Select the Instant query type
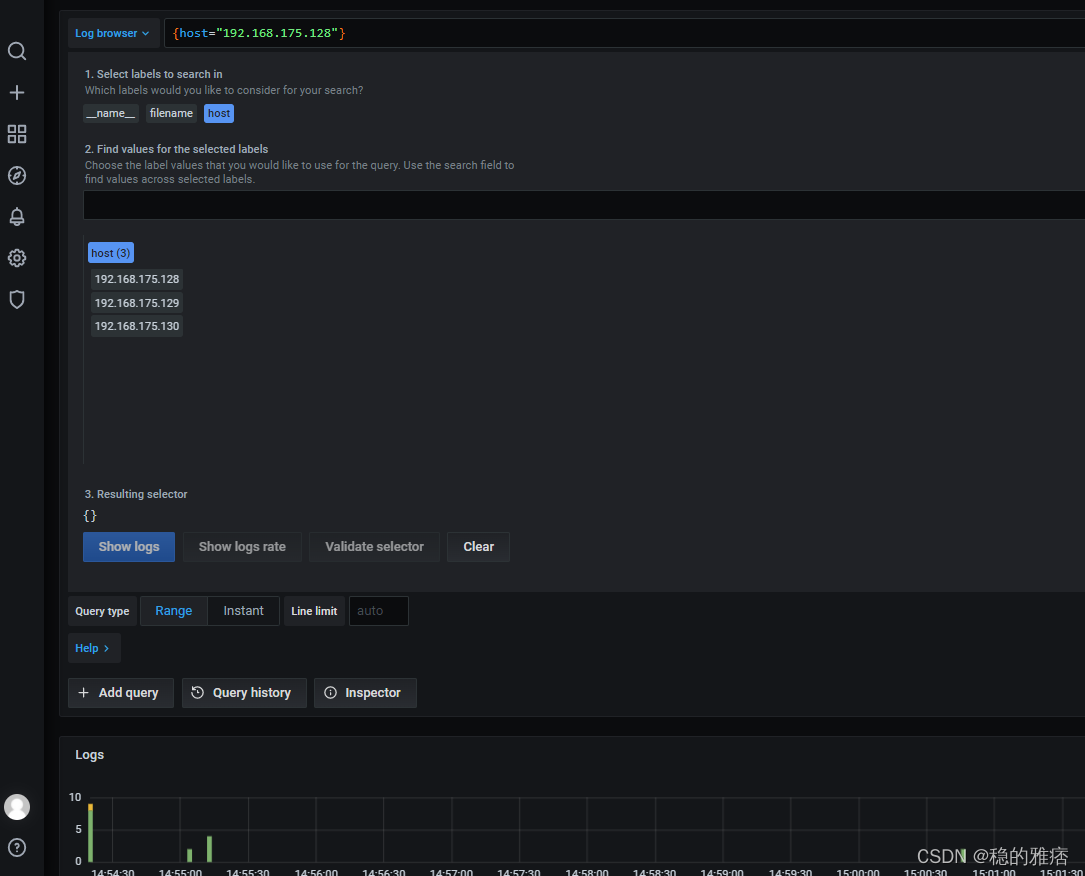 tap(244, 611)
